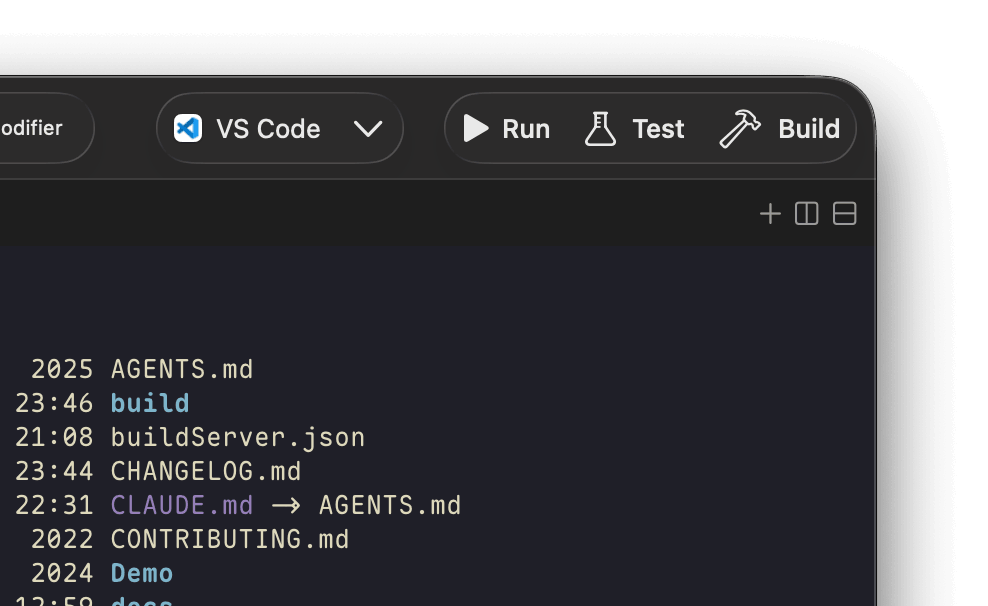This screenshot has height=606, width=988.
Task: Open the VS Code editor selector label
Action: pos(268,129)
